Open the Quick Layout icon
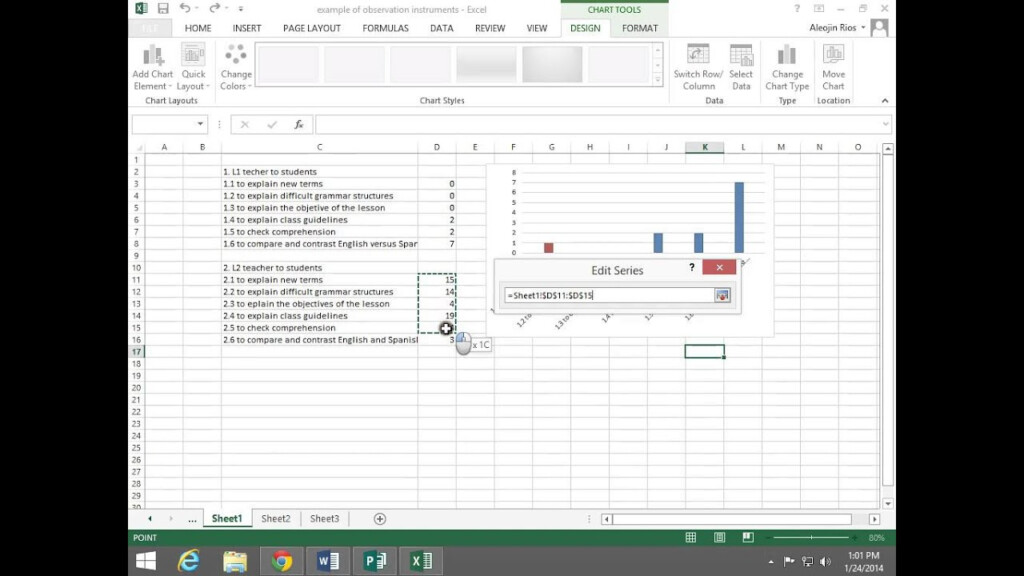Screen dimensions: 1024x576 pyautogui.click(x=193, y=55)
